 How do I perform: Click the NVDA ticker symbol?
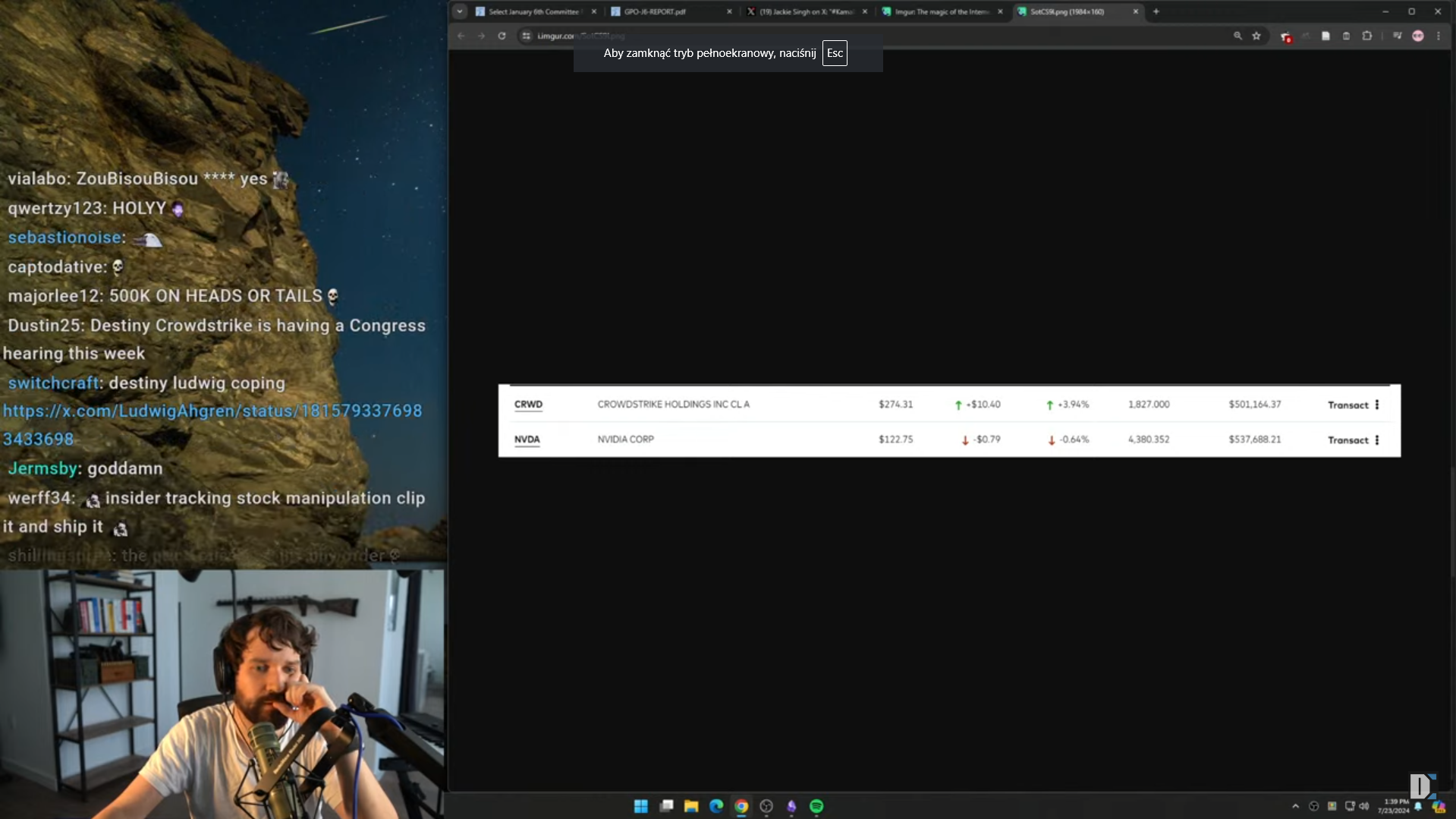pyautogui.click(x=527, y=439)
